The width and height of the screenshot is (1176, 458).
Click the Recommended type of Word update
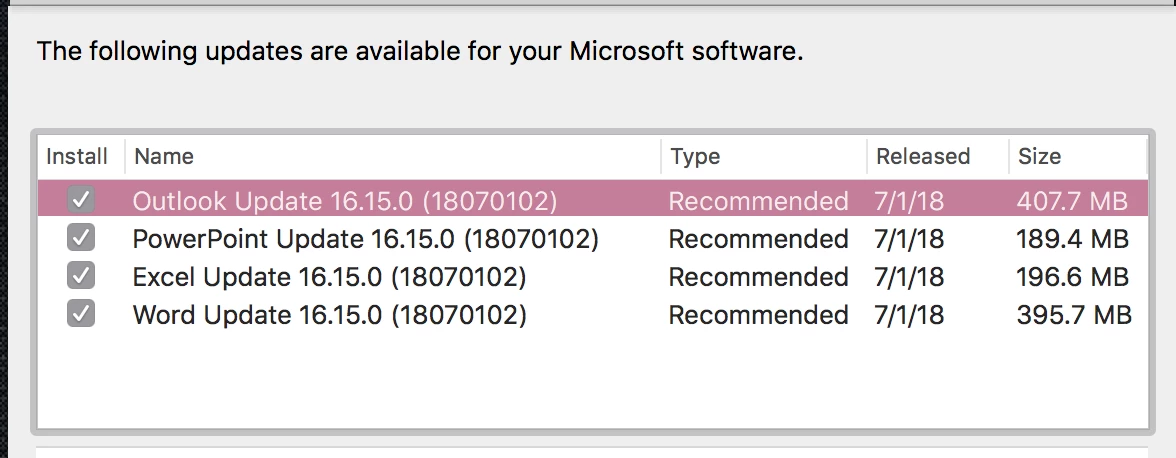(x=758, y=315)
